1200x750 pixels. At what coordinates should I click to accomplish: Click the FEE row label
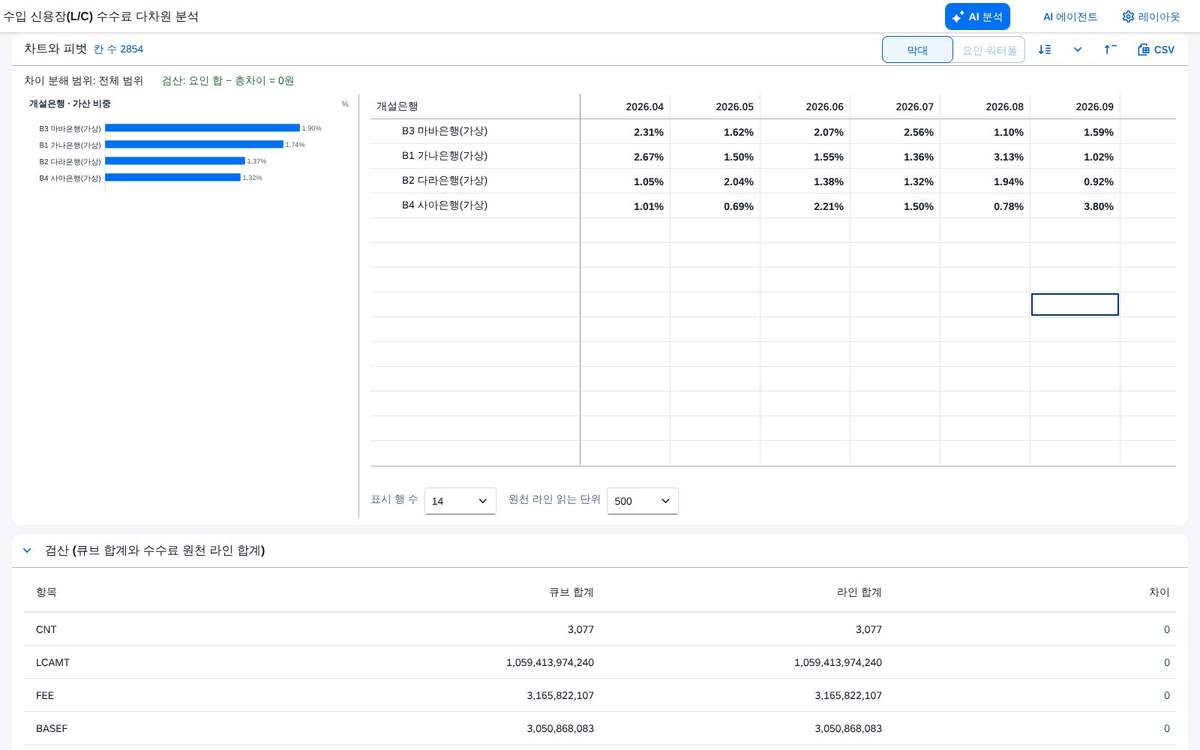(x=45, y=696)
